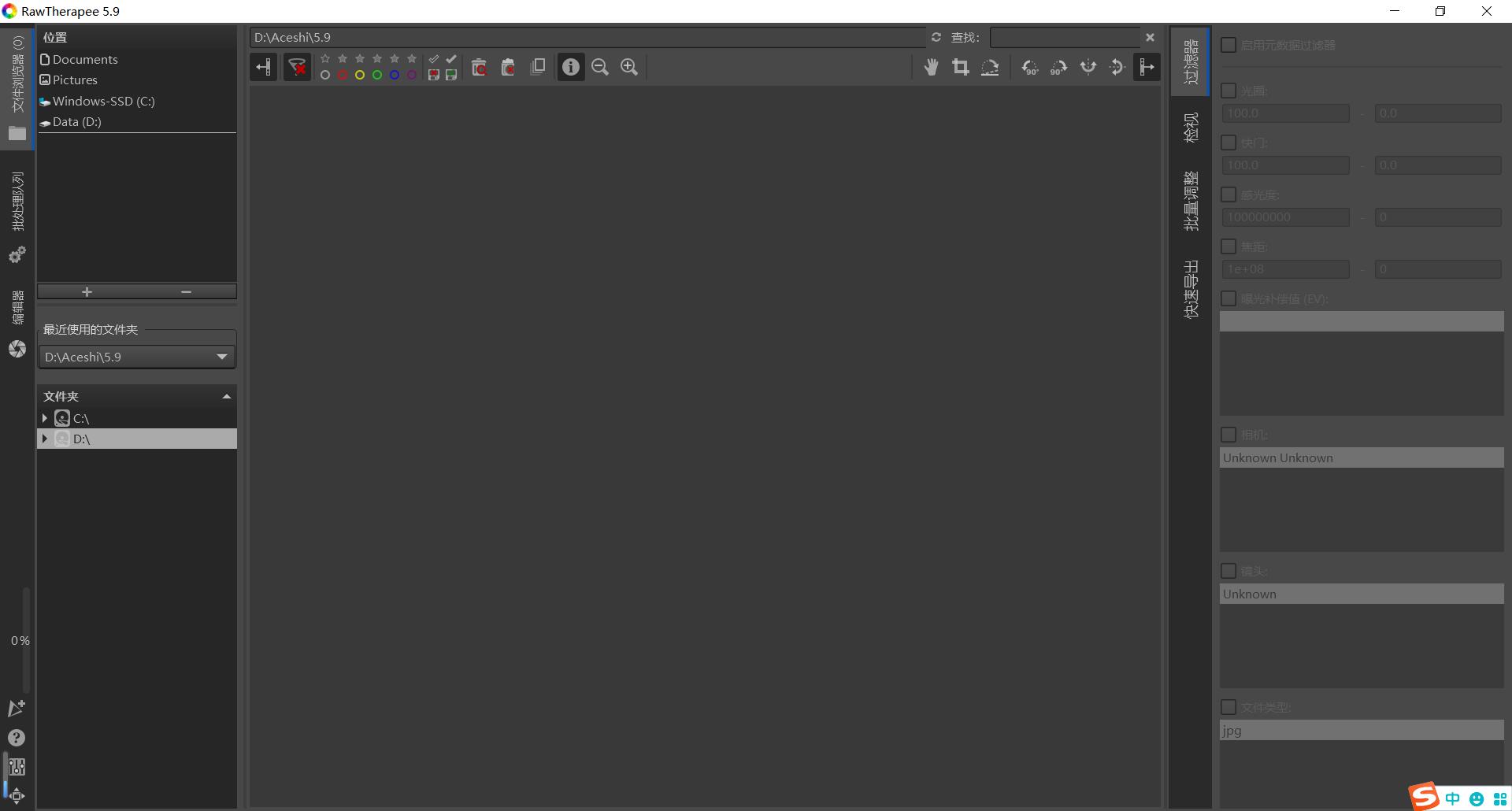This screenshot has width=1512, height=811.
Task: Show original images only icon
Action: (538, 68)
